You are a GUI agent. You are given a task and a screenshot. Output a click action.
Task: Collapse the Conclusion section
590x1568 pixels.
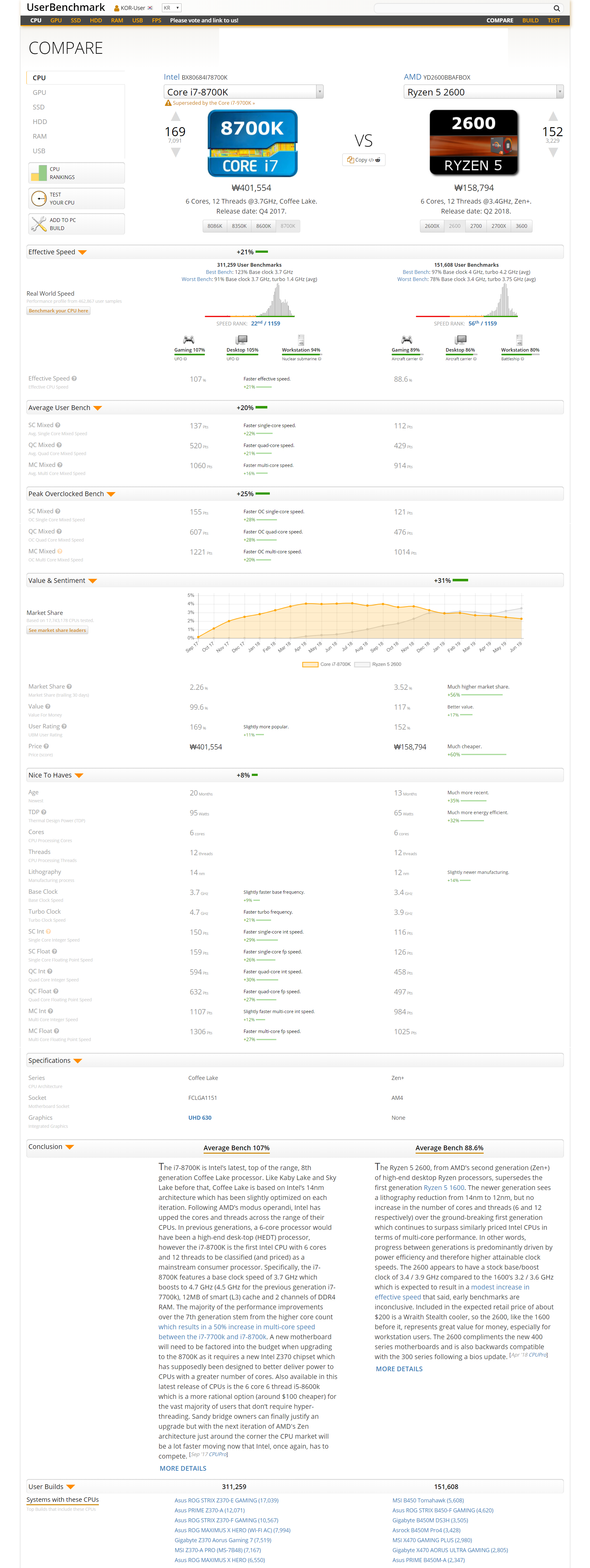click(x=69, y=1147)
